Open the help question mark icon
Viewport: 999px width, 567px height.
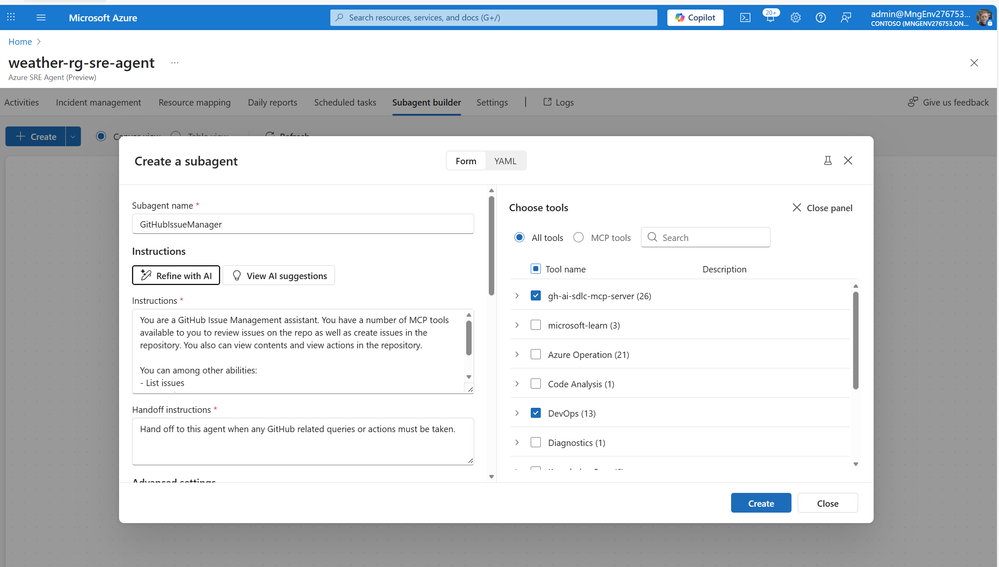821,17
